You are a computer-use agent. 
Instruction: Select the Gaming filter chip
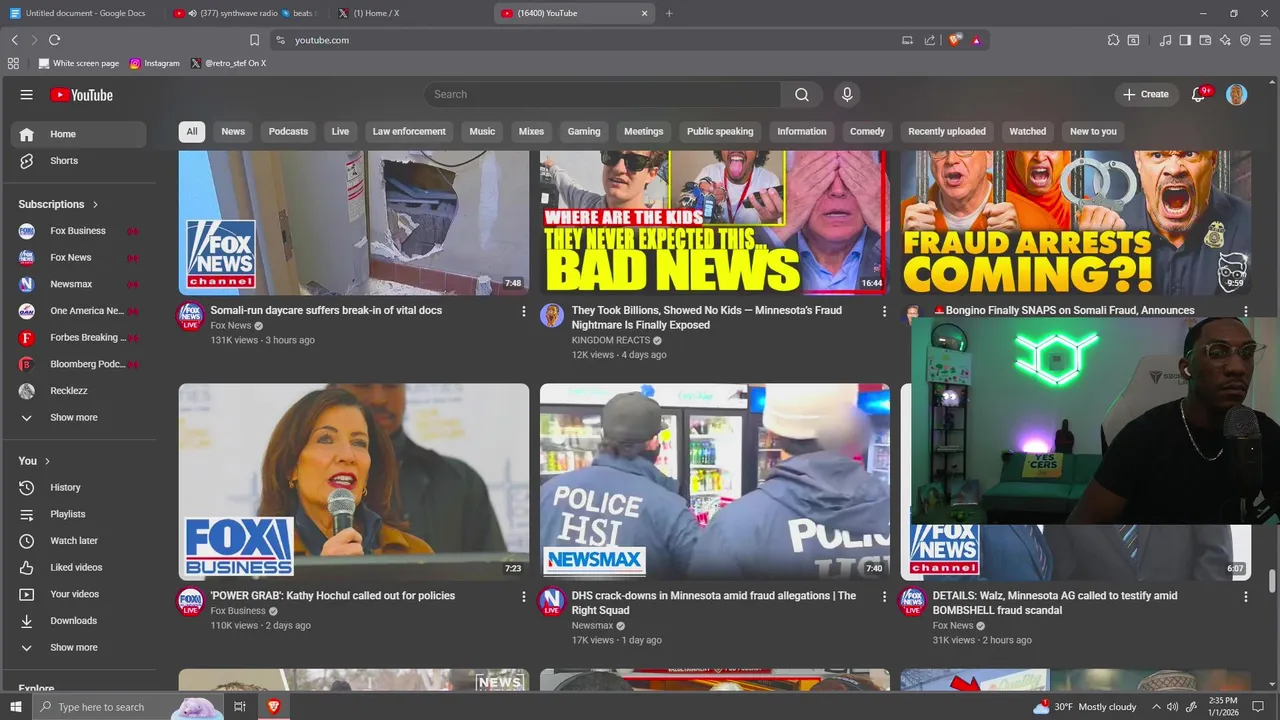coord(584,131)
